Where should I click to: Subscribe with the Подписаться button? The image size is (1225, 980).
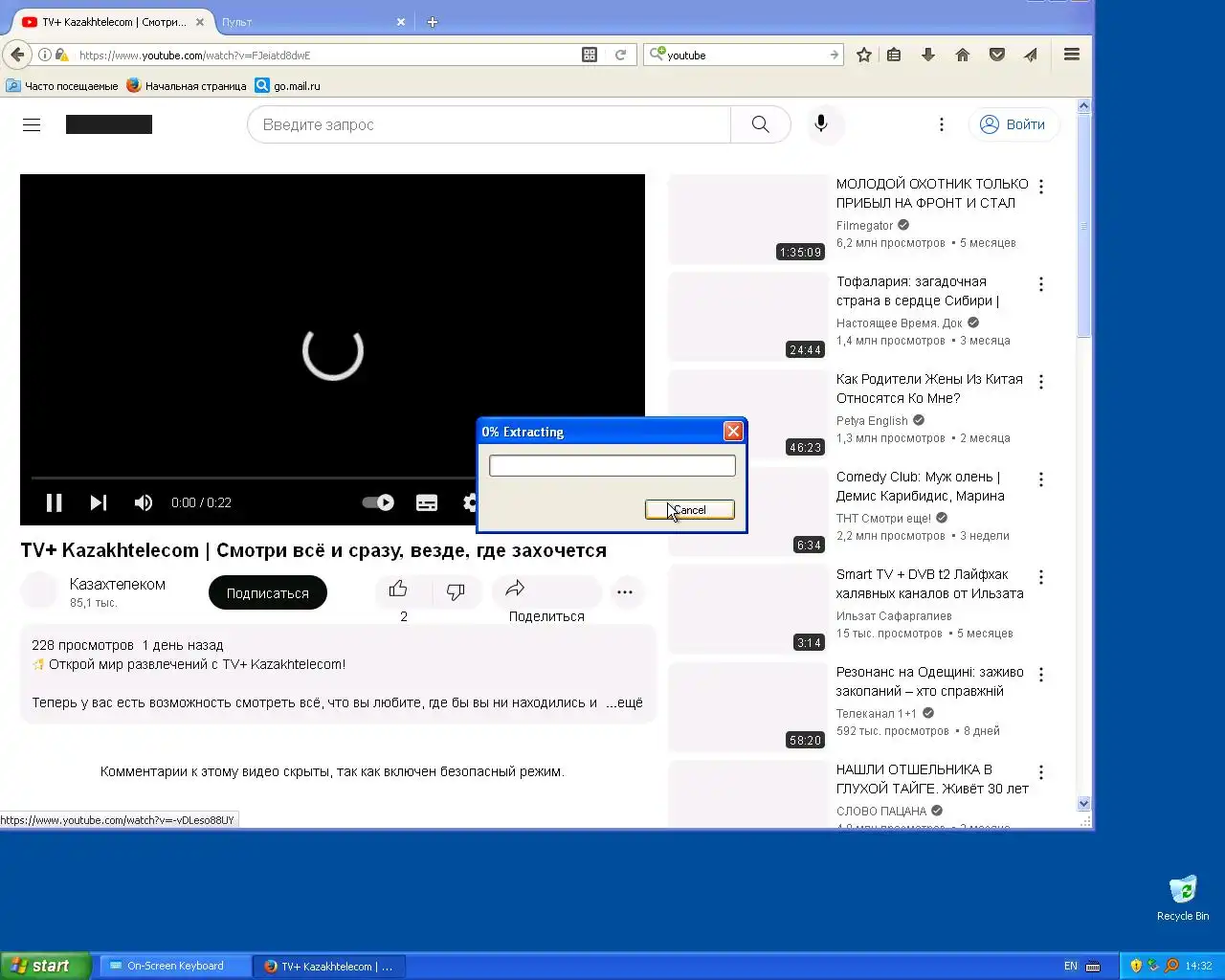tap(268, 593)
